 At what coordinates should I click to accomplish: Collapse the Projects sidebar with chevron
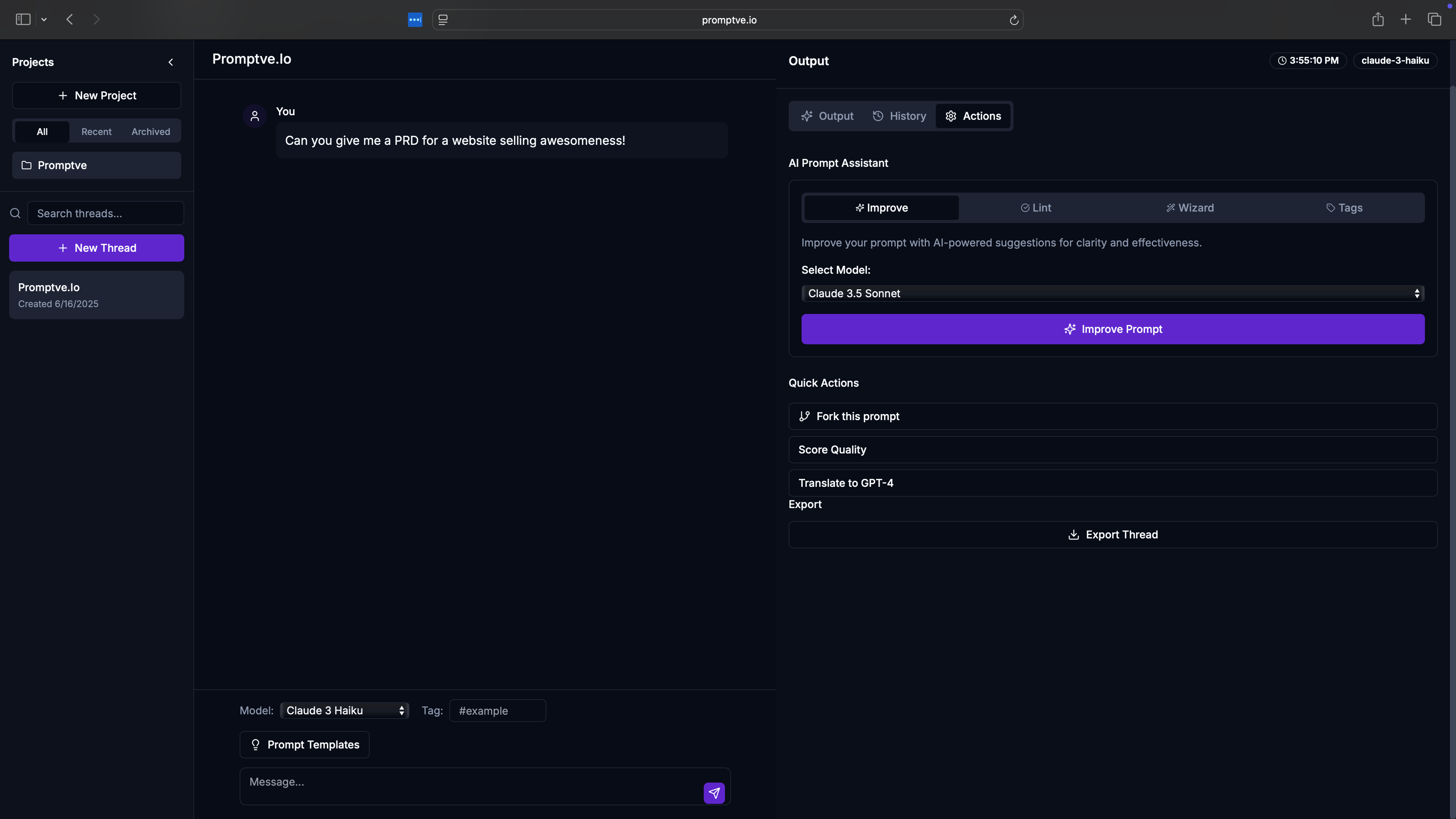[171, 62]
